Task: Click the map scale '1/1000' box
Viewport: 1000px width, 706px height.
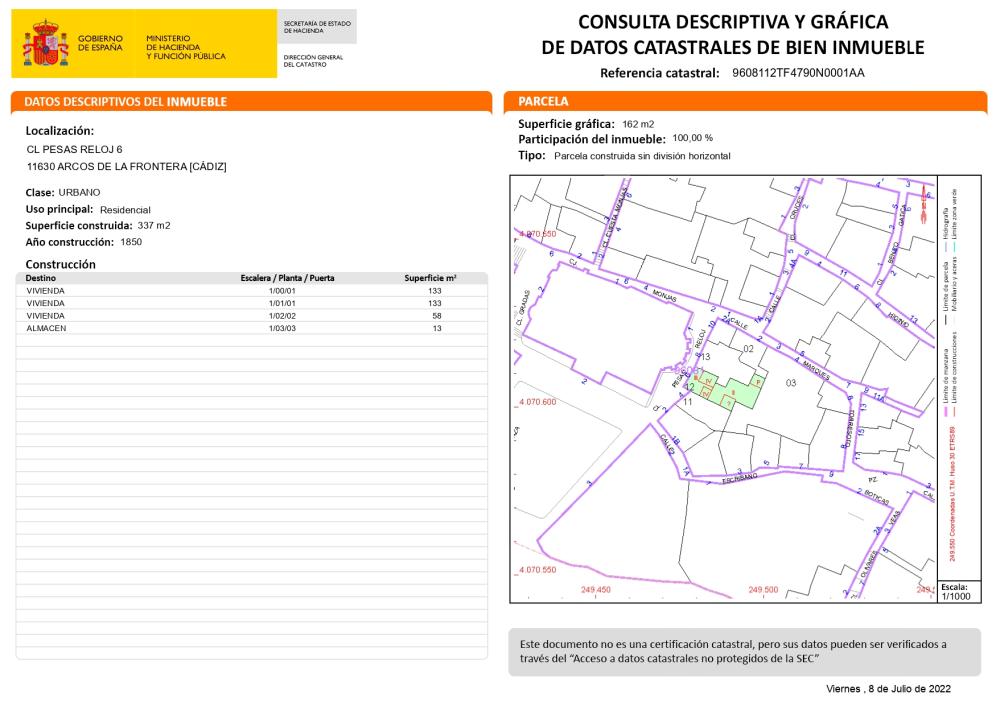Action: (x=959, y=592)
